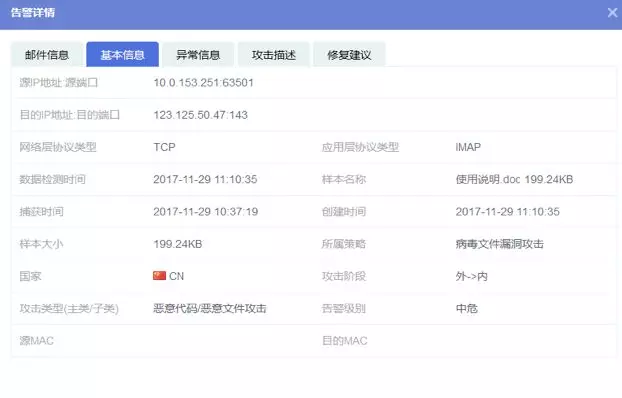Select the TCP protocol value
This screenshot has height=398, width=622.
(164, 147)
